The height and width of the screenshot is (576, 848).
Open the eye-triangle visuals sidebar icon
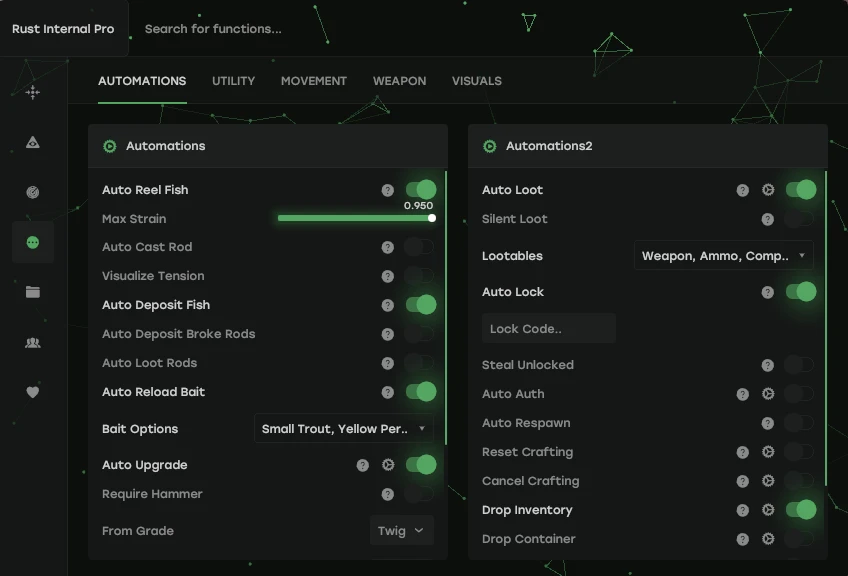pos(32,142)
